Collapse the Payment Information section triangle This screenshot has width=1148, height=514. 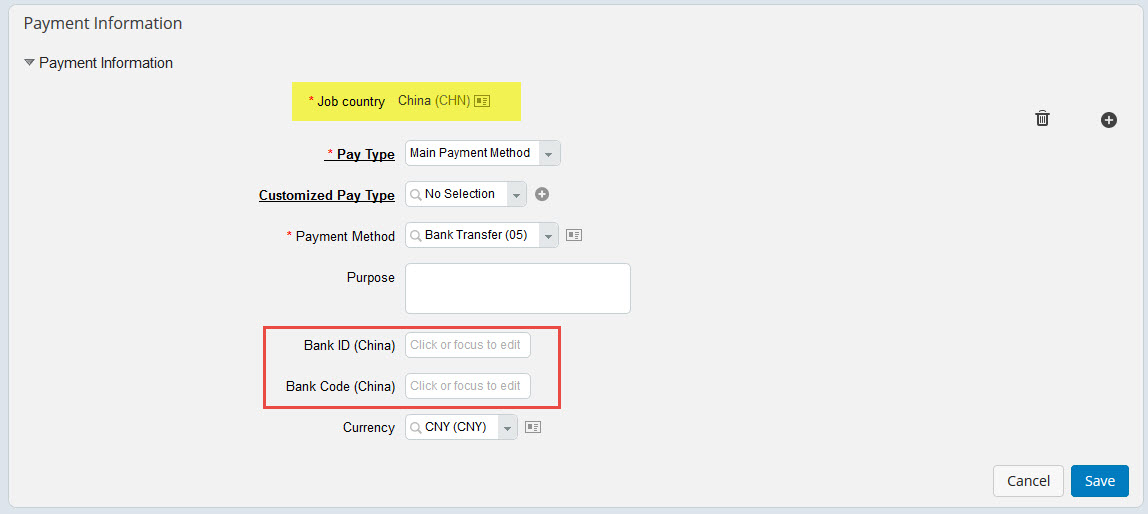click(29, 63)
